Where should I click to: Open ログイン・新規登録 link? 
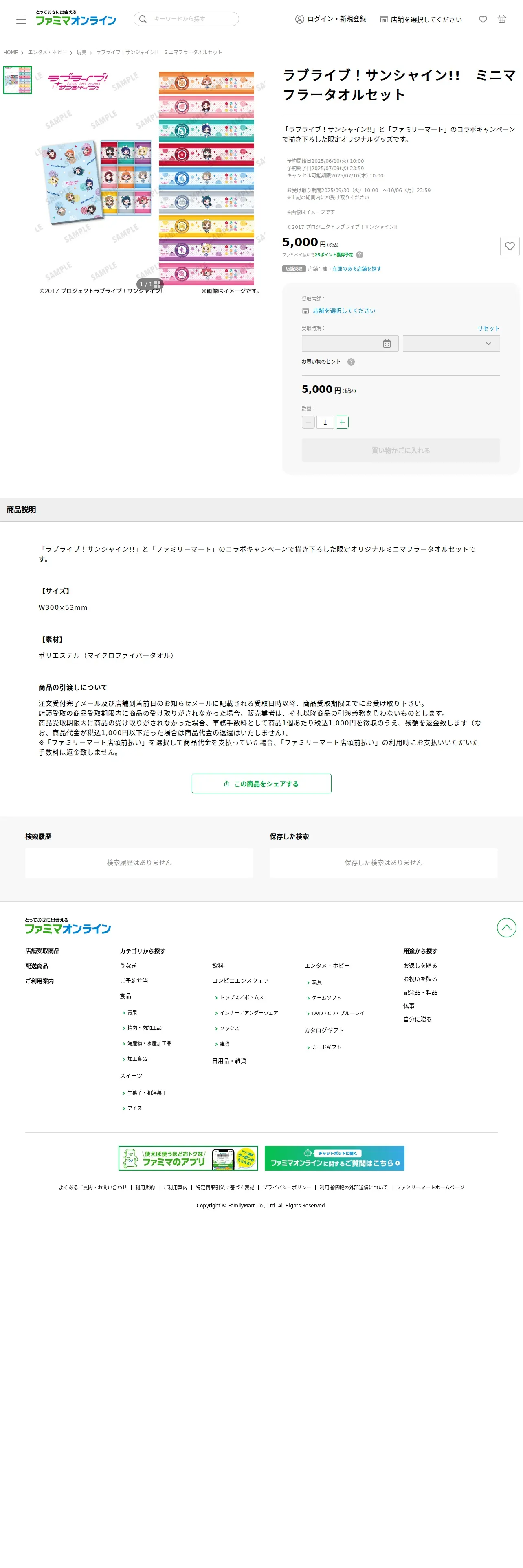(x=331, y=19)
